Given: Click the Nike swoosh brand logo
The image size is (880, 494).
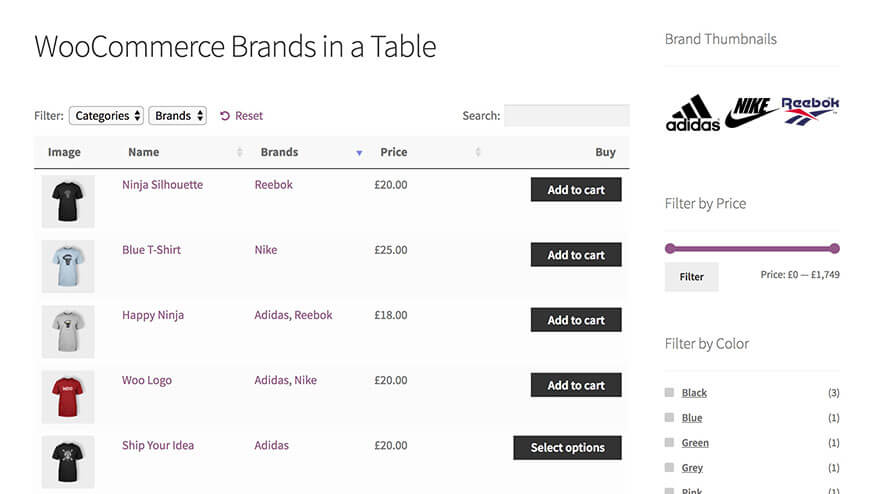Looking at the screenshot, I should coord(753,112).
